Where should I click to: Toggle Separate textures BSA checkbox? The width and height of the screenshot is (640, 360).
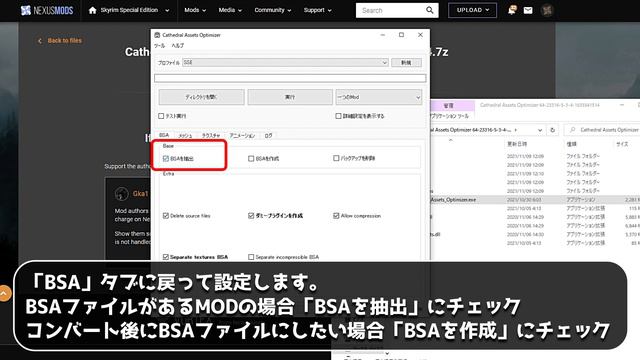pyautogui.click(x=166, y=257)
